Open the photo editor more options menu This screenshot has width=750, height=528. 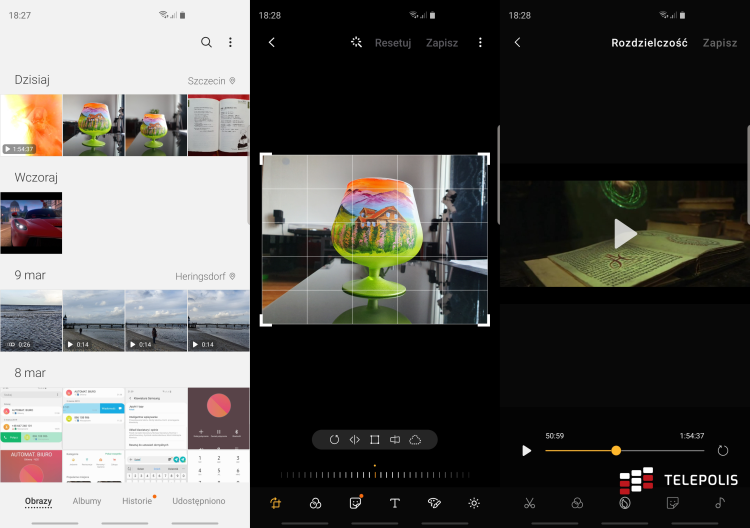pyautogui.click(x=480, y=43)
